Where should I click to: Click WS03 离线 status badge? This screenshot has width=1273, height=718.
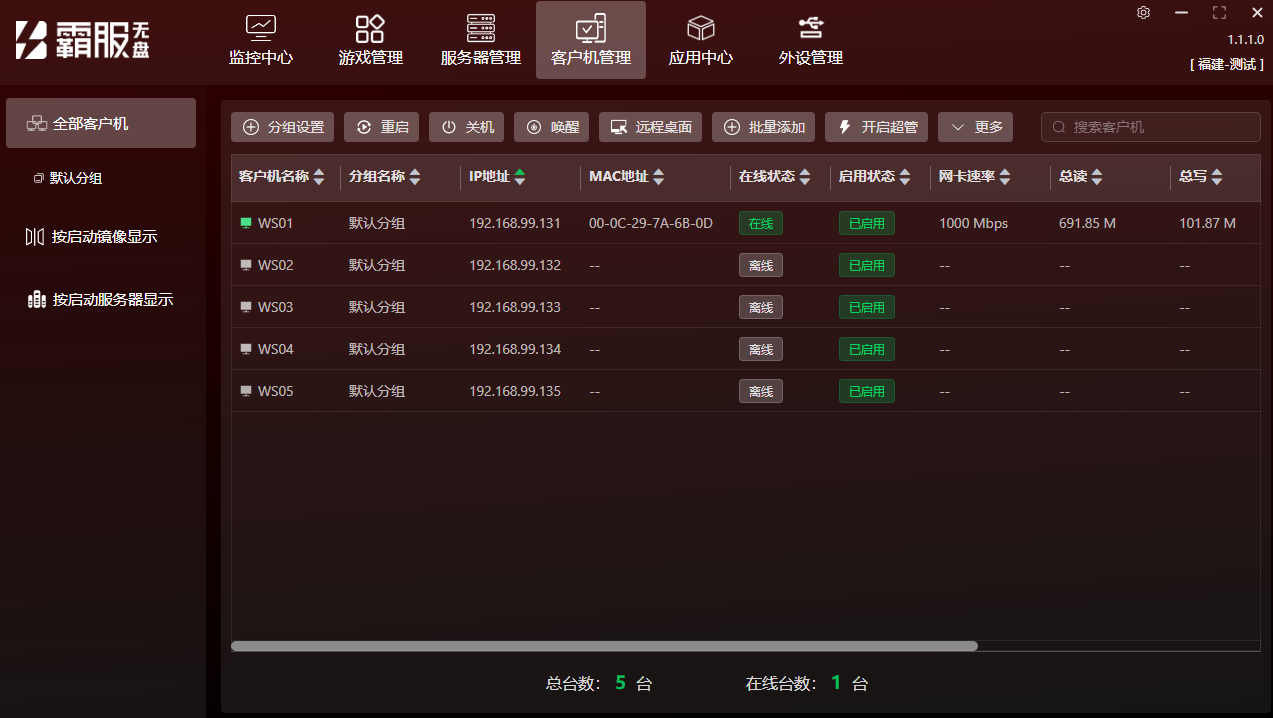(761, 307)
